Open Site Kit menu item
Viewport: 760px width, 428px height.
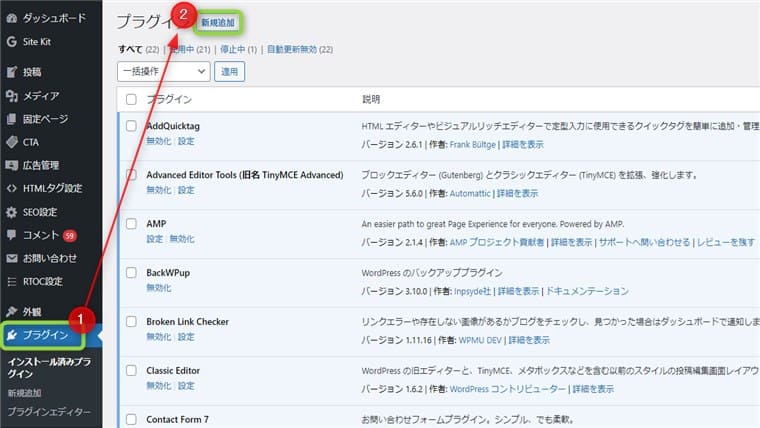pyautogui.click(x=37, y=42)
